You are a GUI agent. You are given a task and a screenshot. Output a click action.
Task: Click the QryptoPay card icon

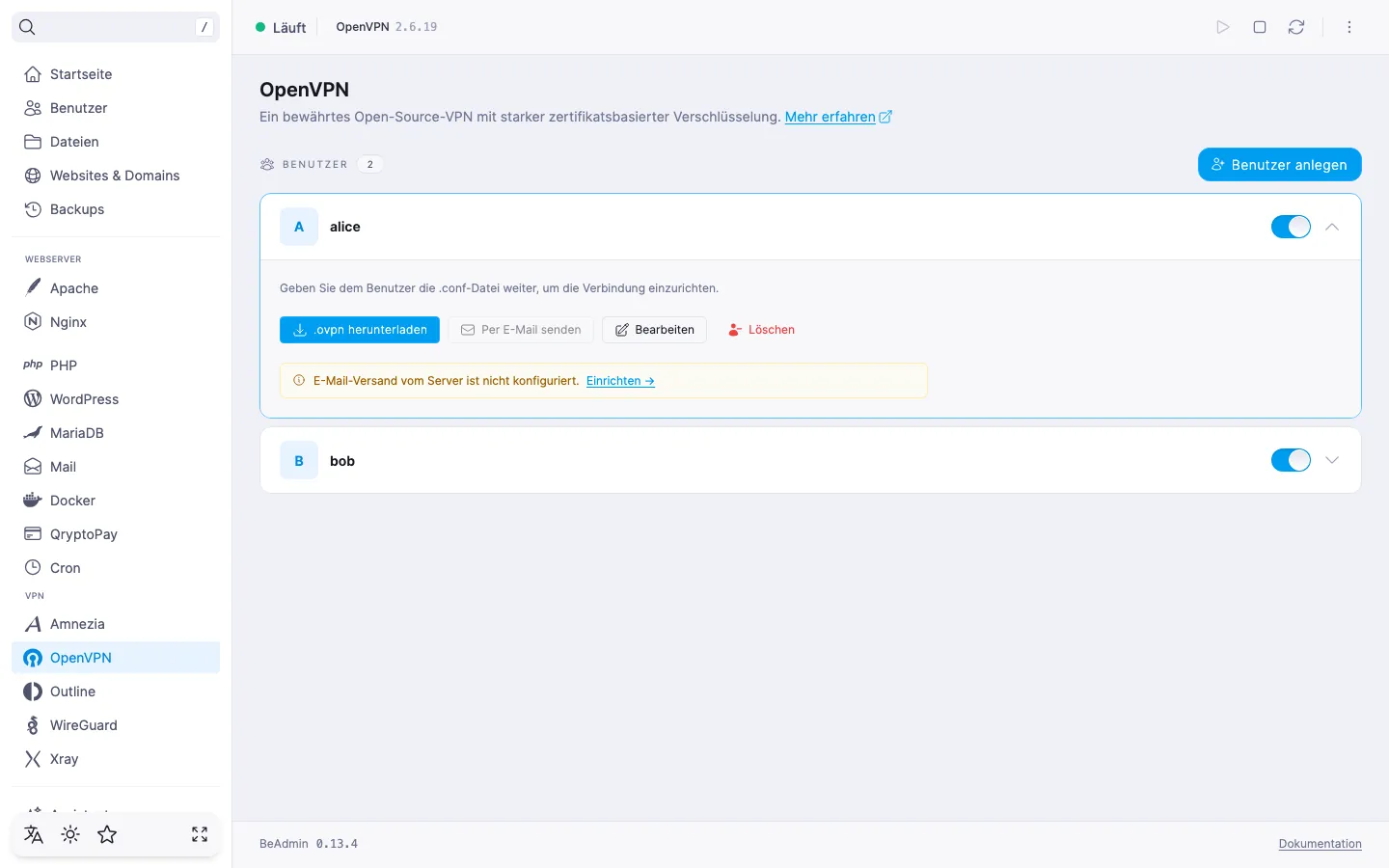pos(33,534)
